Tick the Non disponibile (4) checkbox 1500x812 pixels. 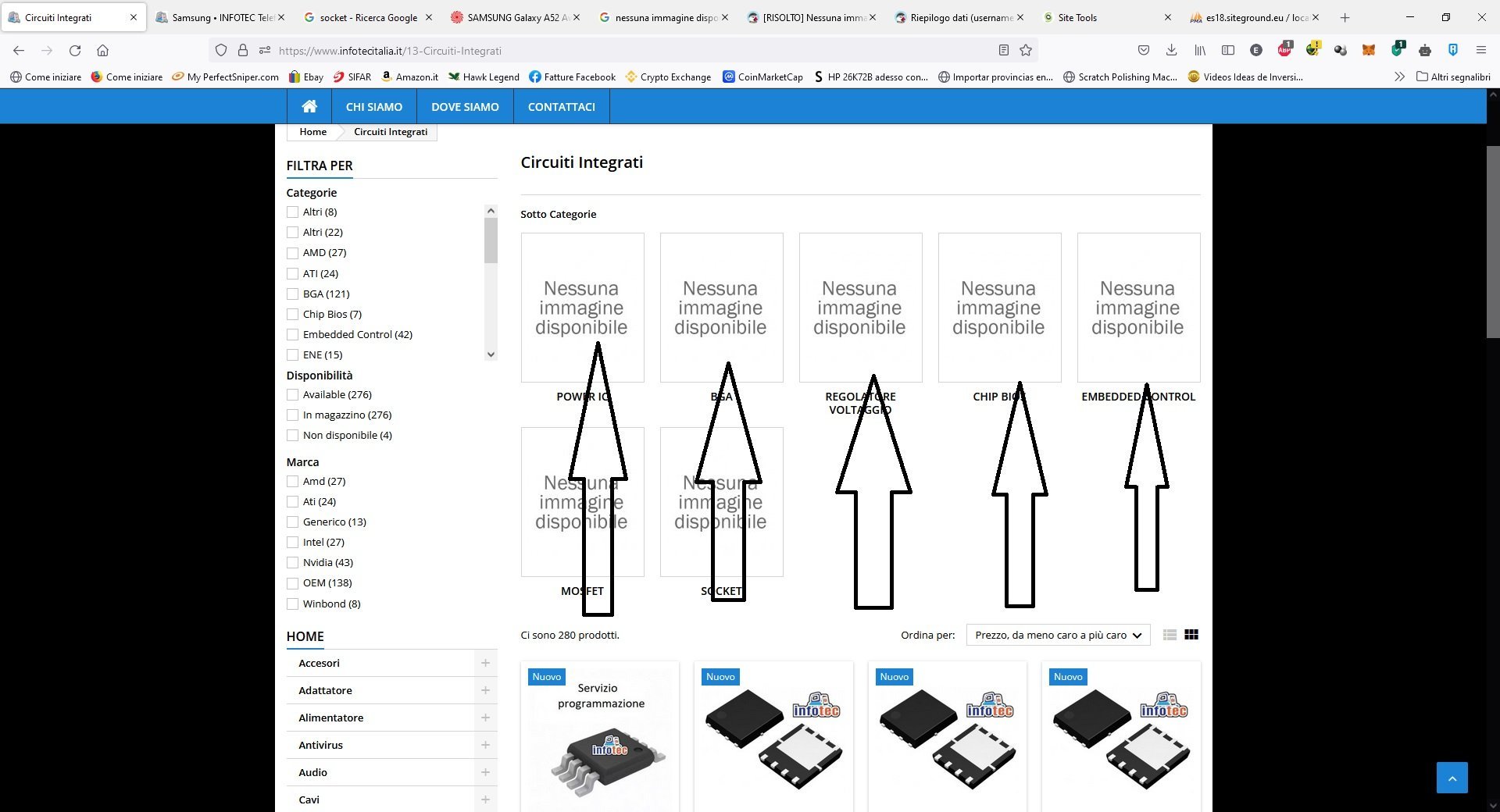click(293, 435)
